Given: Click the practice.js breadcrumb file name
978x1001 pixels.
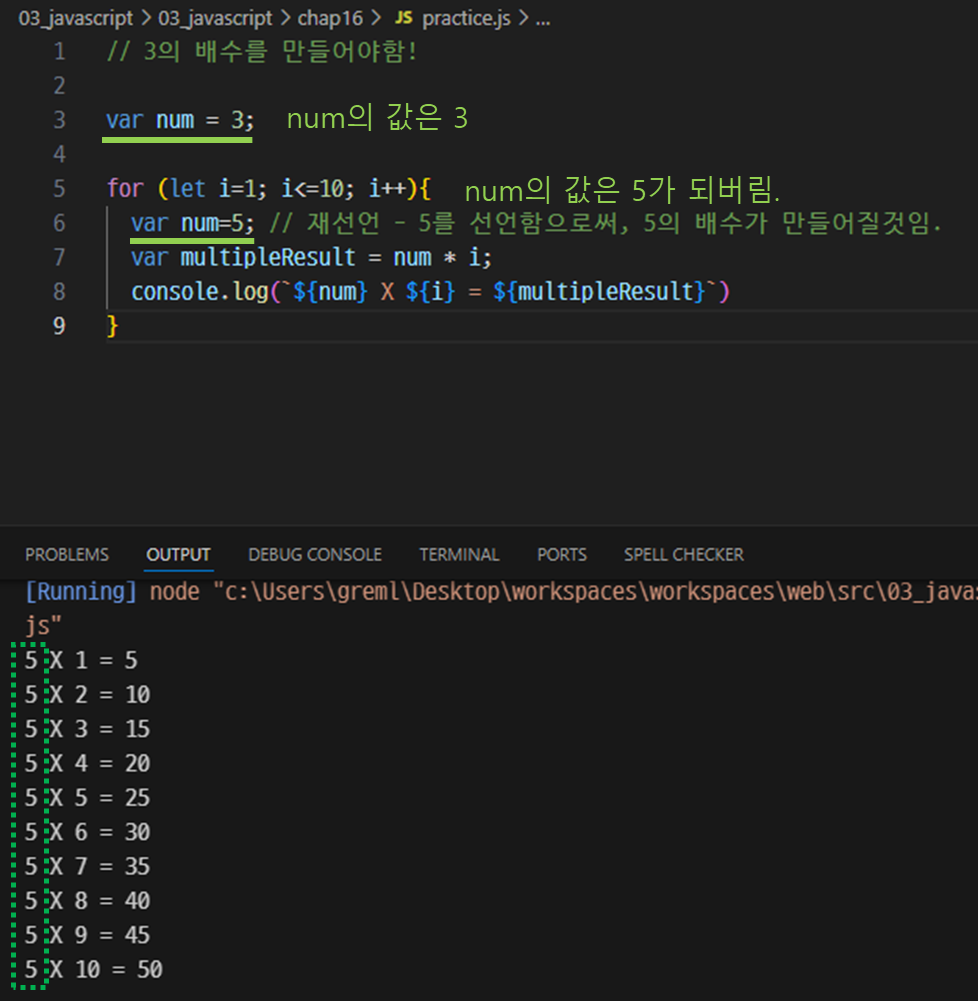Looking at the screenshot, I should (466, 18).
